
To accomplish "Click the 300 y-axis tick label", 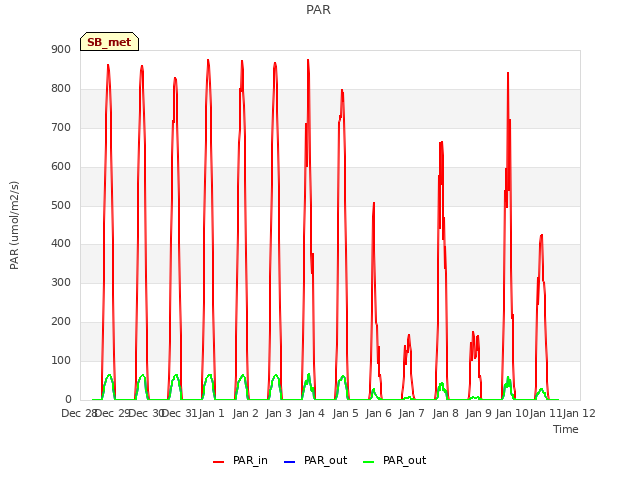I will tap(61, 282).
